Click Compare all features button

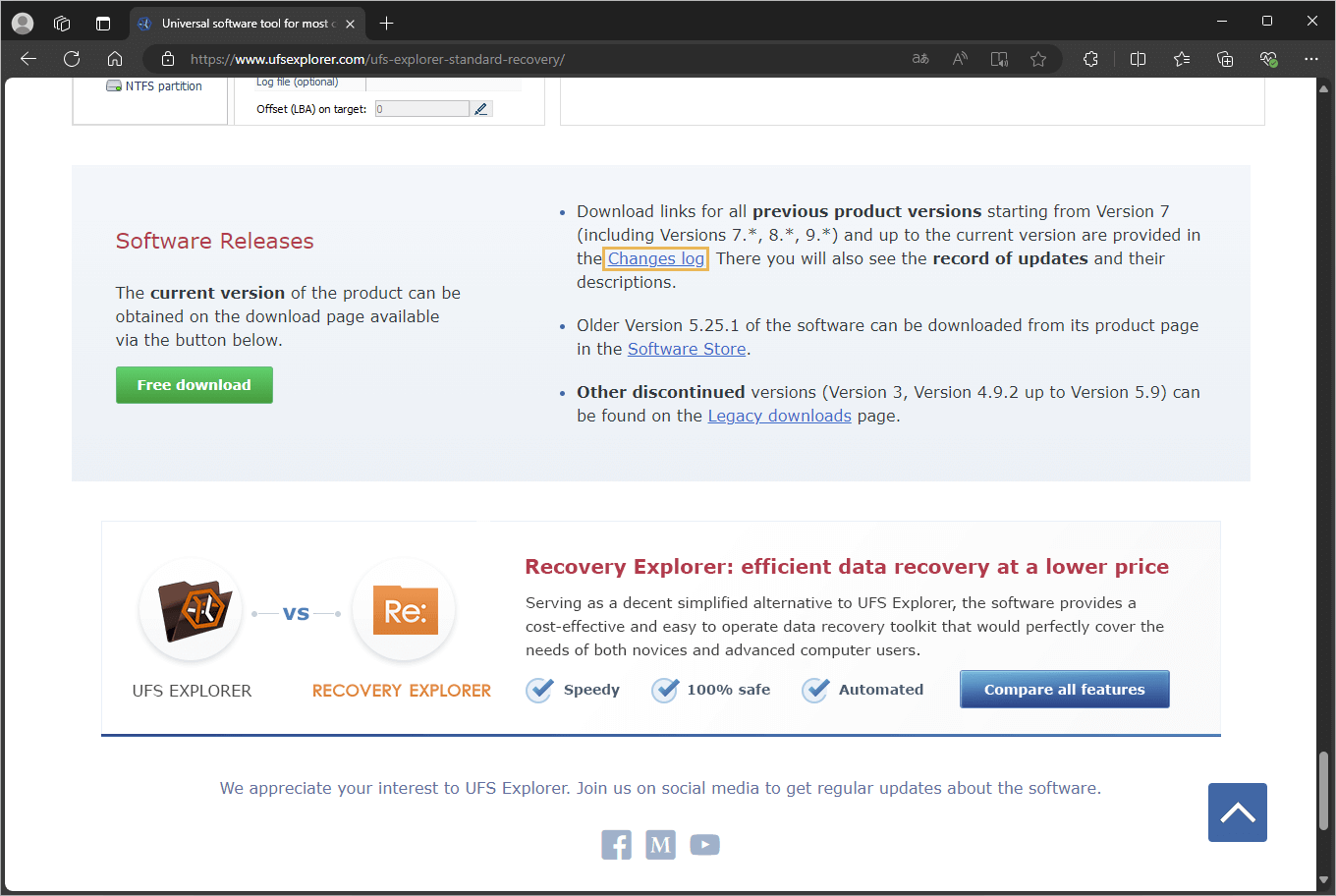pyautogui.click(x=1065, y=689)
